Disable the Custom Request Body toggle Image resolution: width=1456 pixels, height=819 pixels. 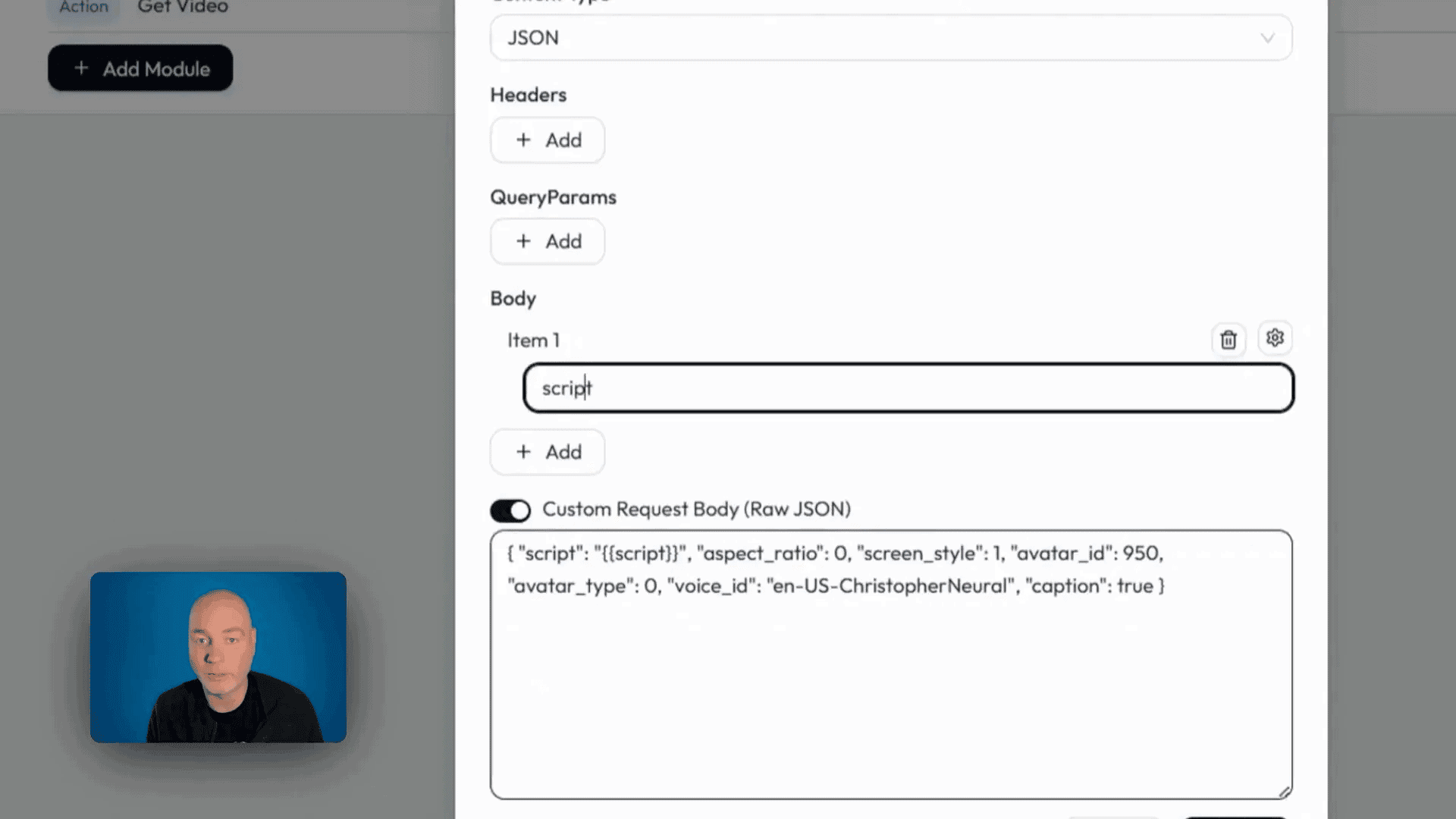510,510
